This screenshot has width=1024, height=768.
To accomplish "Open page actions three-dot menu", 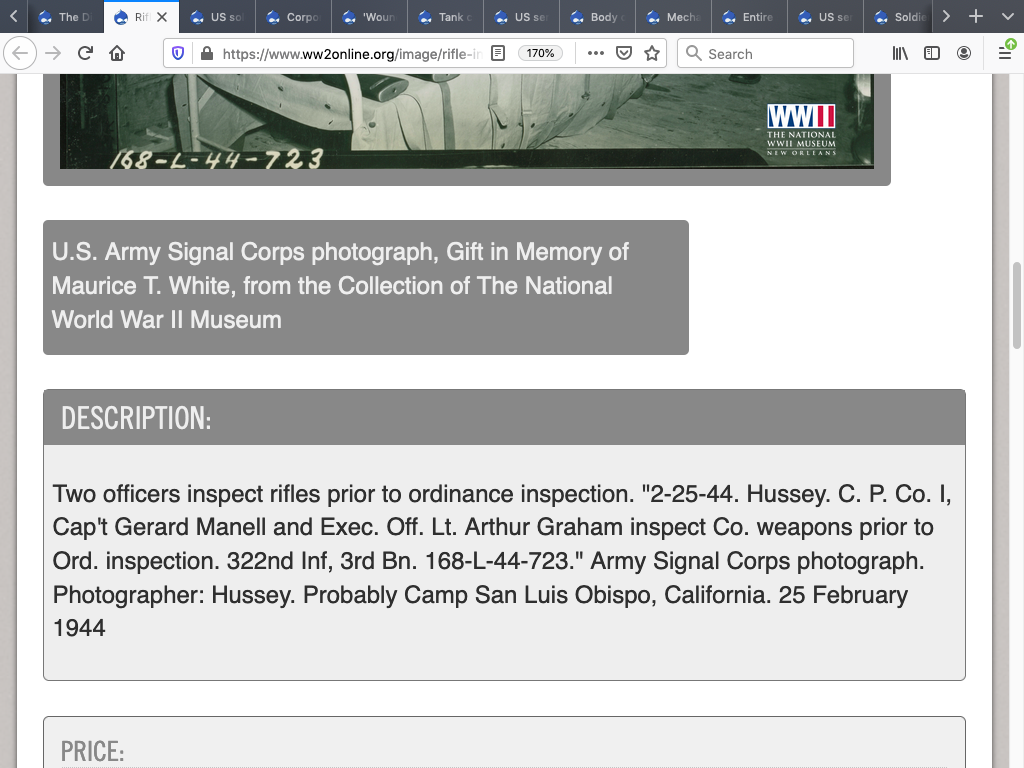I will (x=596, y=54).
